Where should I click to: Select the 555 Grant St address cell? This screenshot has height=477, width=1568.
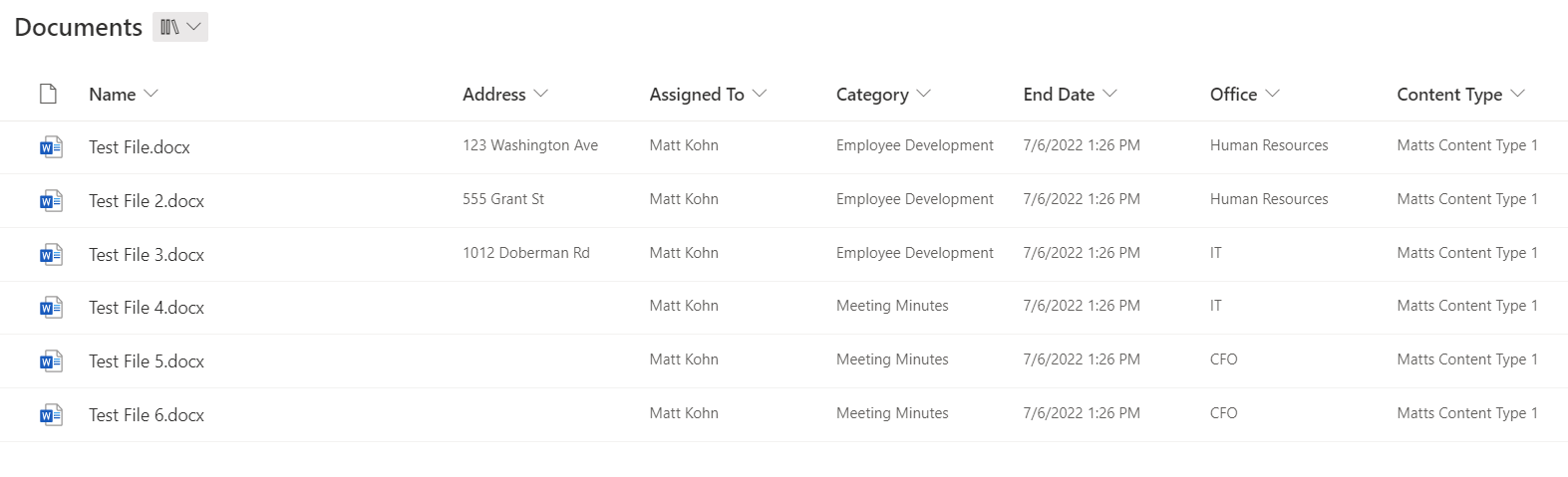(503, 199)
